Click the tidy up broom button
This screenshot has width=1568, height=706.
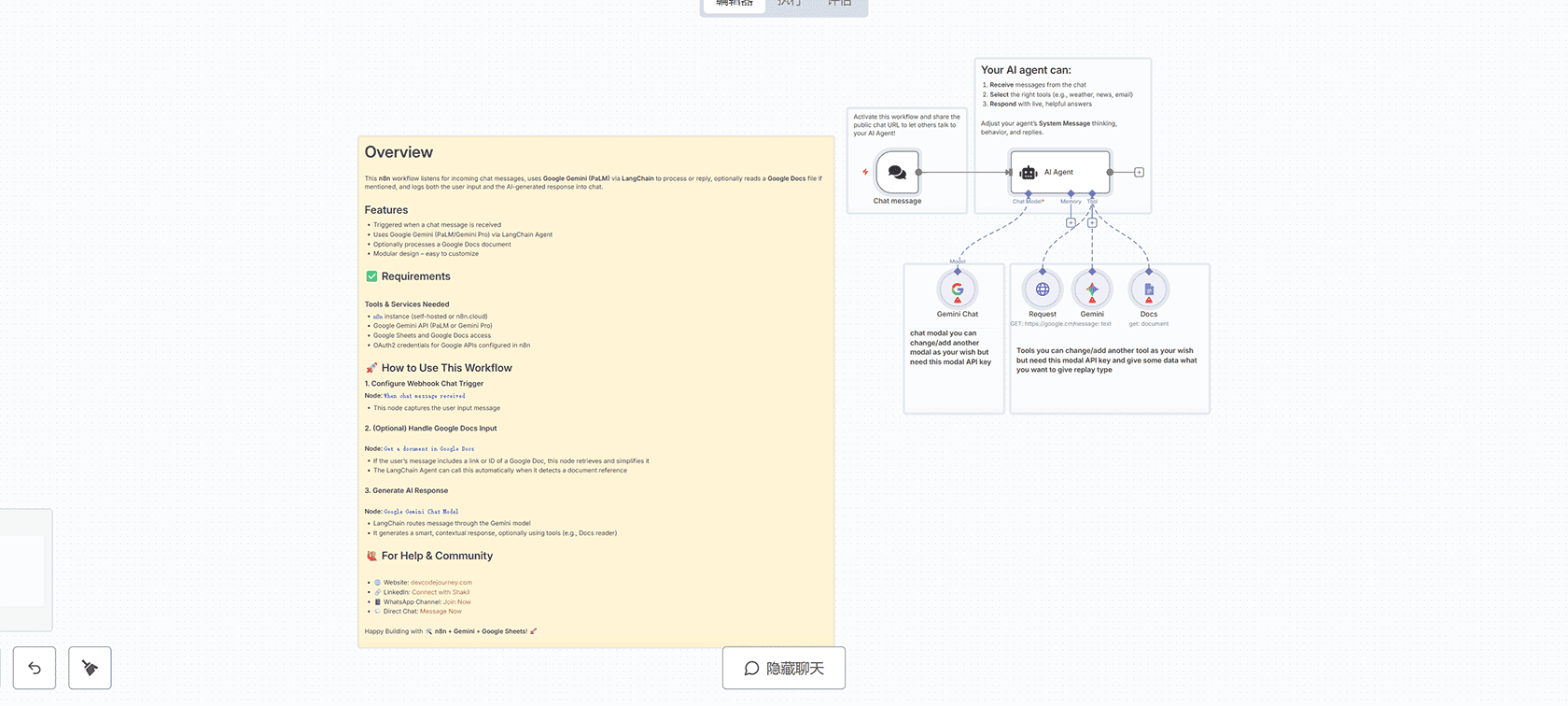click(x=90, y=668)
